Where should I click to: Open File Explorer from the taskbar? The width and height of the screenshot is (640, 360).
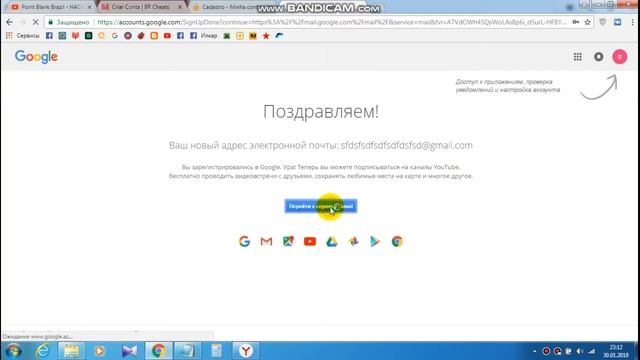[x=71, y=351]
